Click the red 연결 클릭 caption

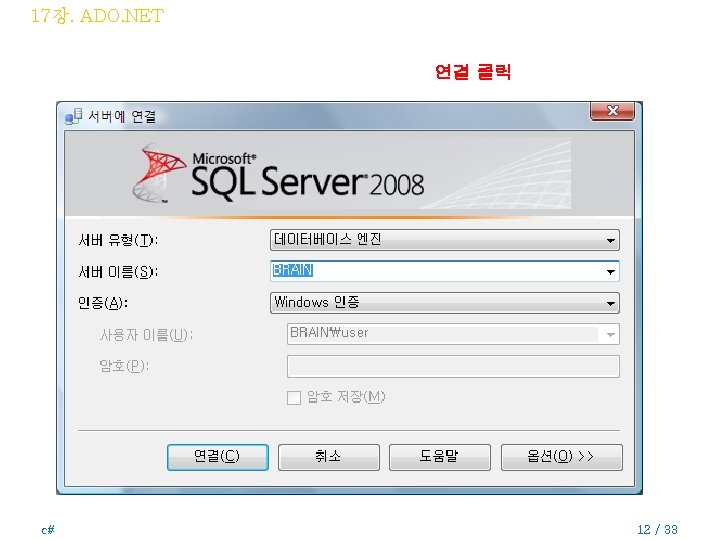coord(473,72)
